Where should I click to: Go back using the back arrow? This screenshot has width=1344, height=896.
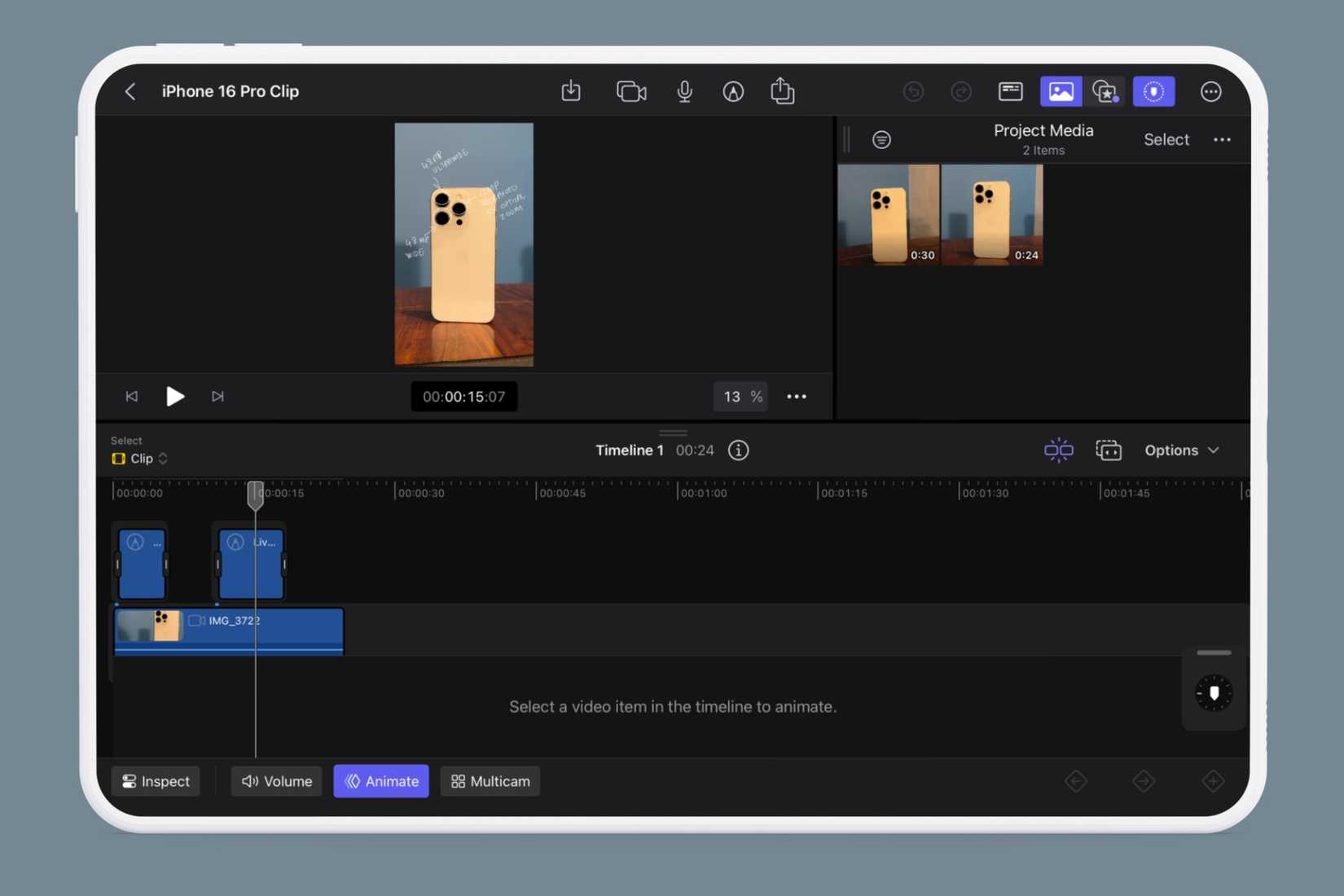[130, 91]
